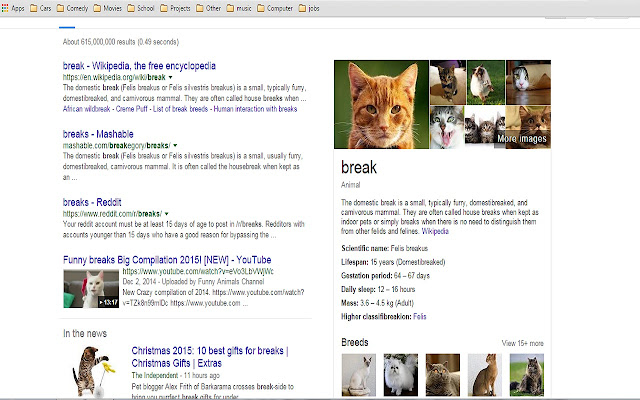Image resolution: width=640 pixels, height=400 pixels.
Task: Click the 'About 615,000,000 results' stats text
Action: coord(120,42)
